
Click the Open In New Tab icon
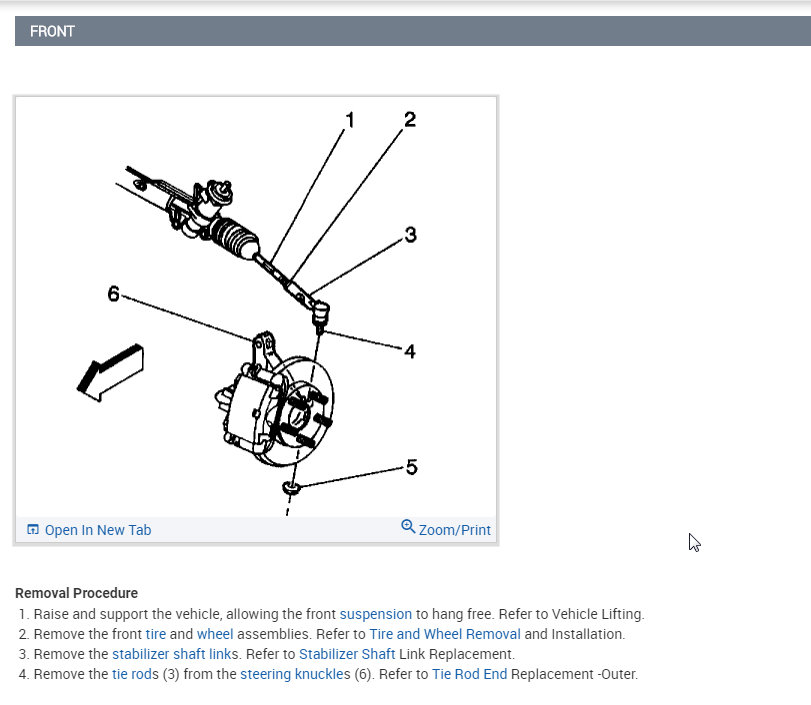(33, 529)
